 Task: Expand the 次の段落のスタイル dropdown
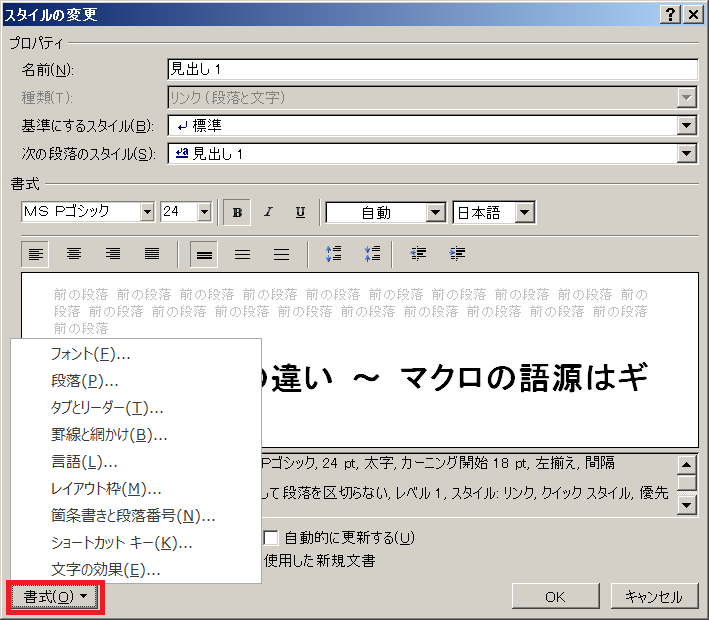pos(686,154)
